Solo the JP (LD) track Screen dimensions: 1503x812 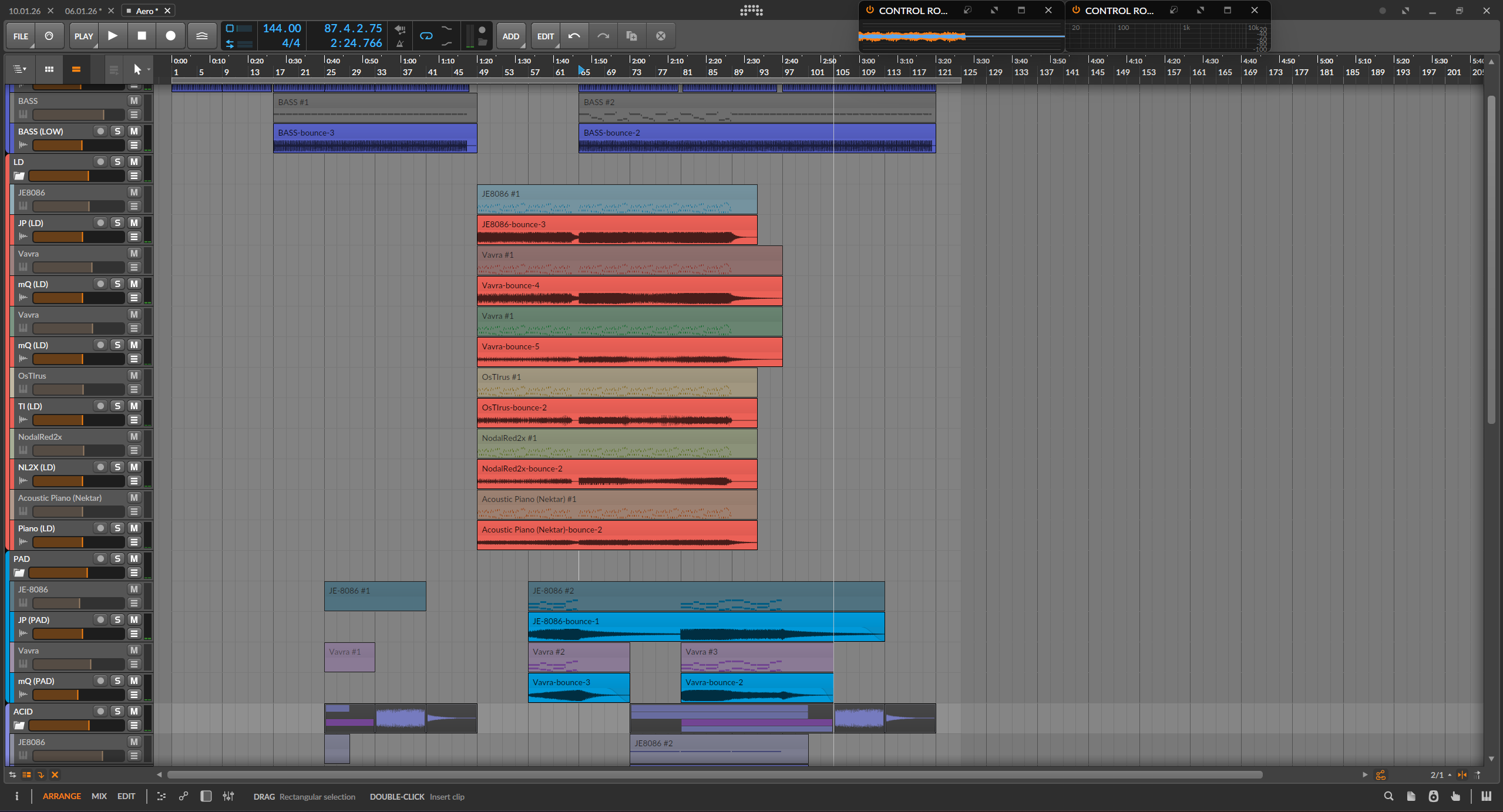(x=117, y=223)
